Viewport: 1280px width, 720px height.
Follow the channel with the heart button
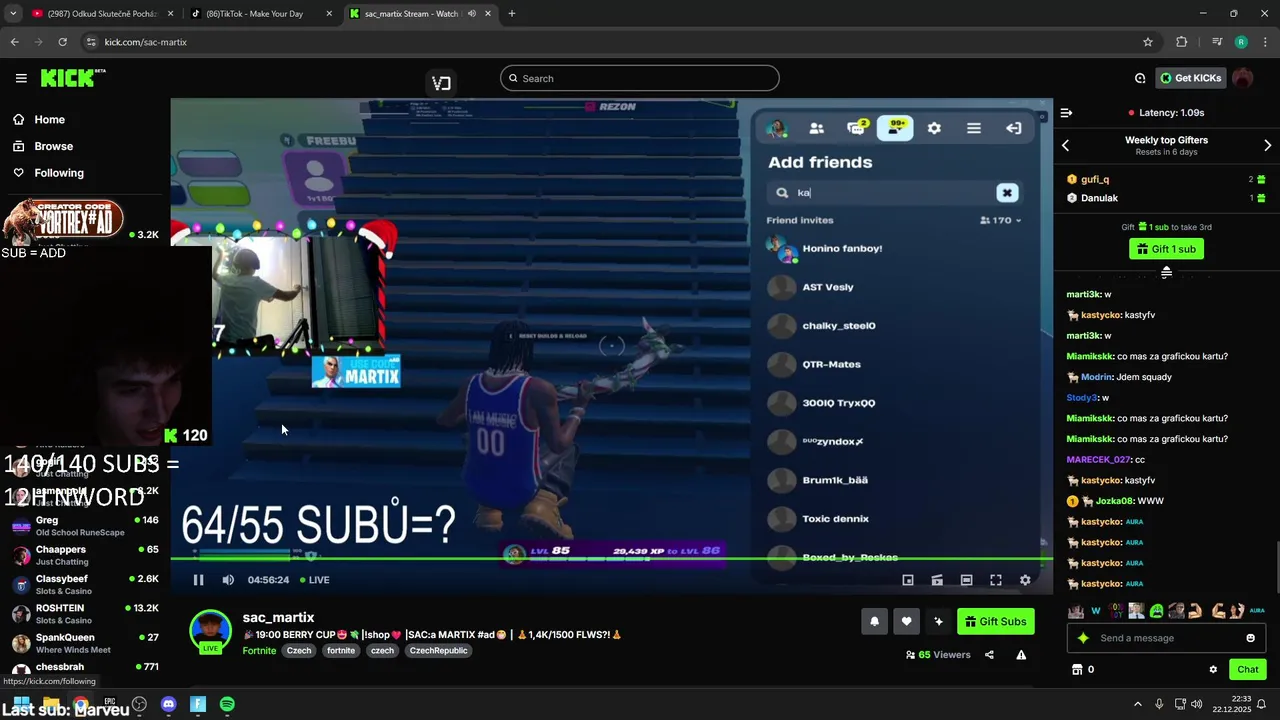click(x=906, y=621)
